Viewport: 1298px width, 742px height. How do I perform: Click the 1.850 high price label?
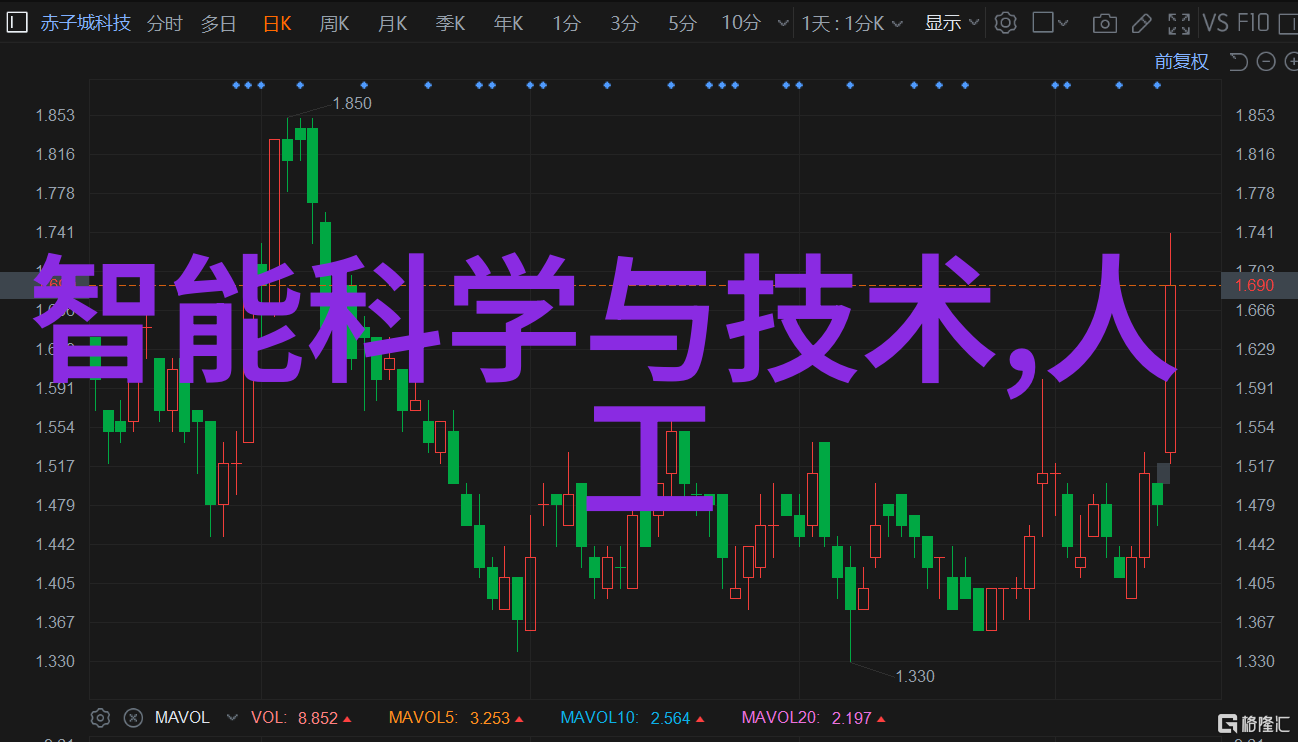[352, 103]
